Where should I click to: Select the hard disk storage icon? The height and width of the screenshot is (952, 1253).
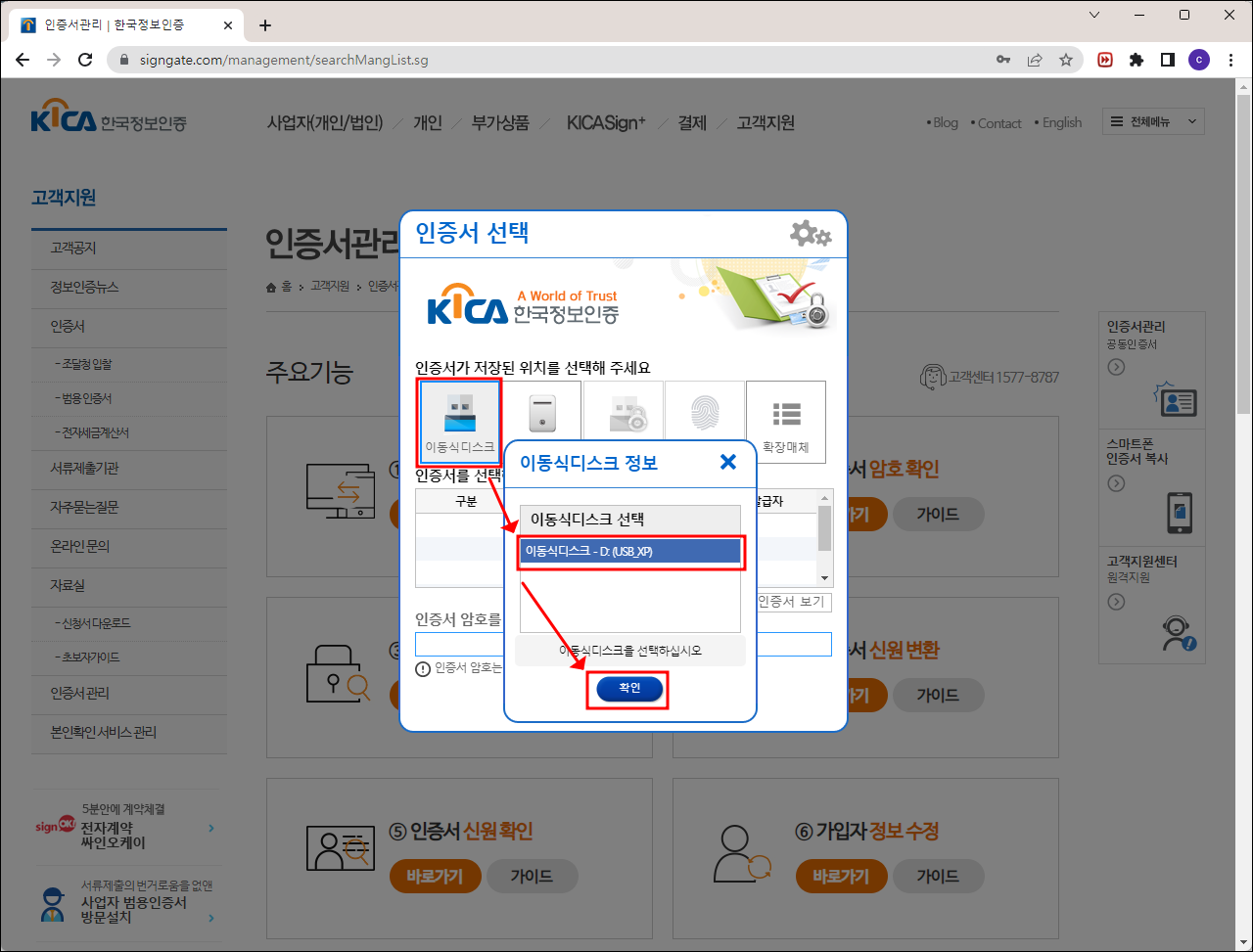[x=541, y=411]
